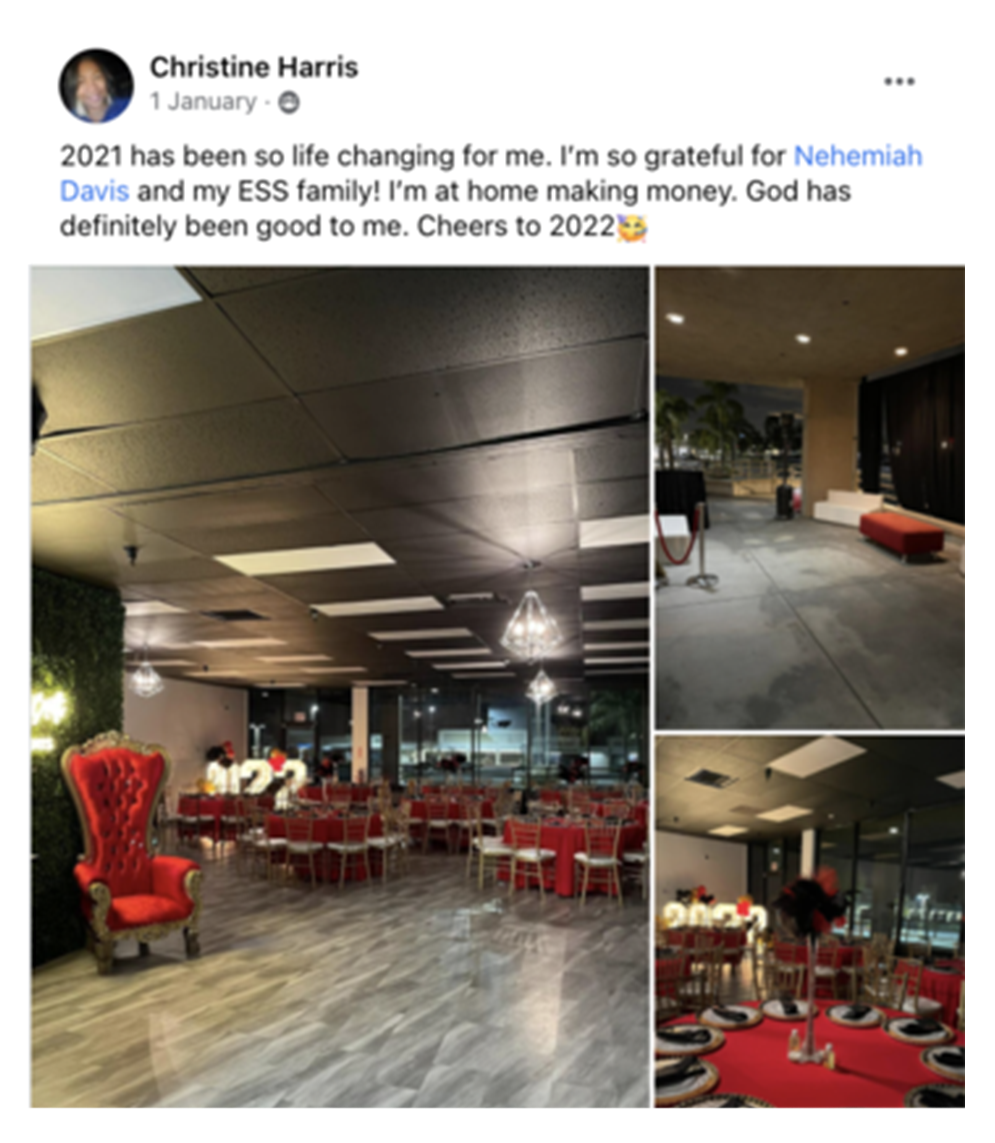This screenshot has height=1143, width=995.
Task: Open the "Nehemiah" tagged name link
Action: coord(858,156)
